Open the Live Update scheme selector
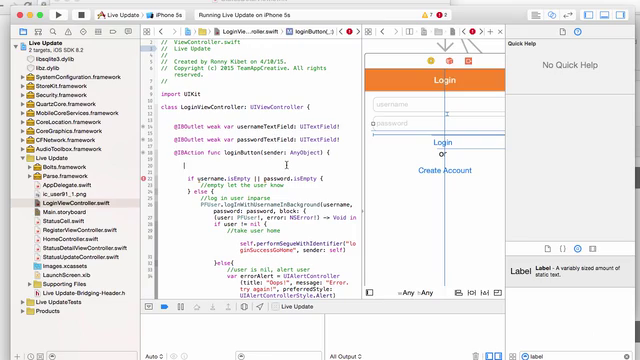Viewport: 640px width, 360px height. point(118,15)
